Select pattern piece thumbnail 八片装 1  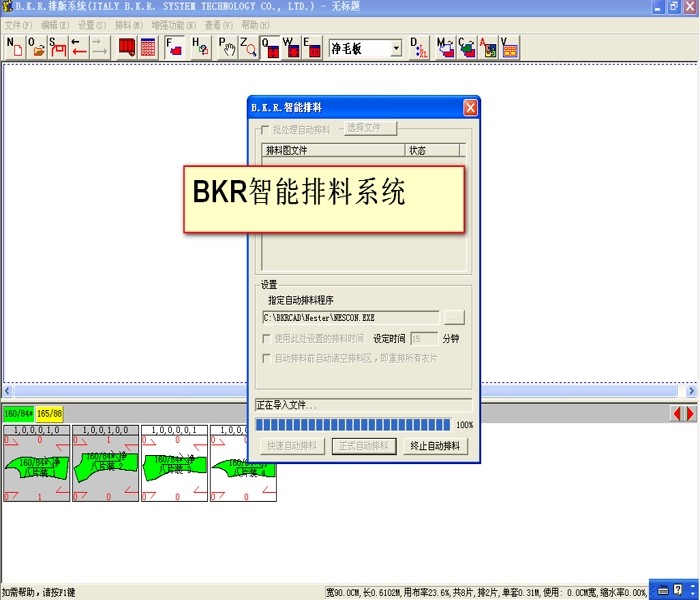coord(37,463)
